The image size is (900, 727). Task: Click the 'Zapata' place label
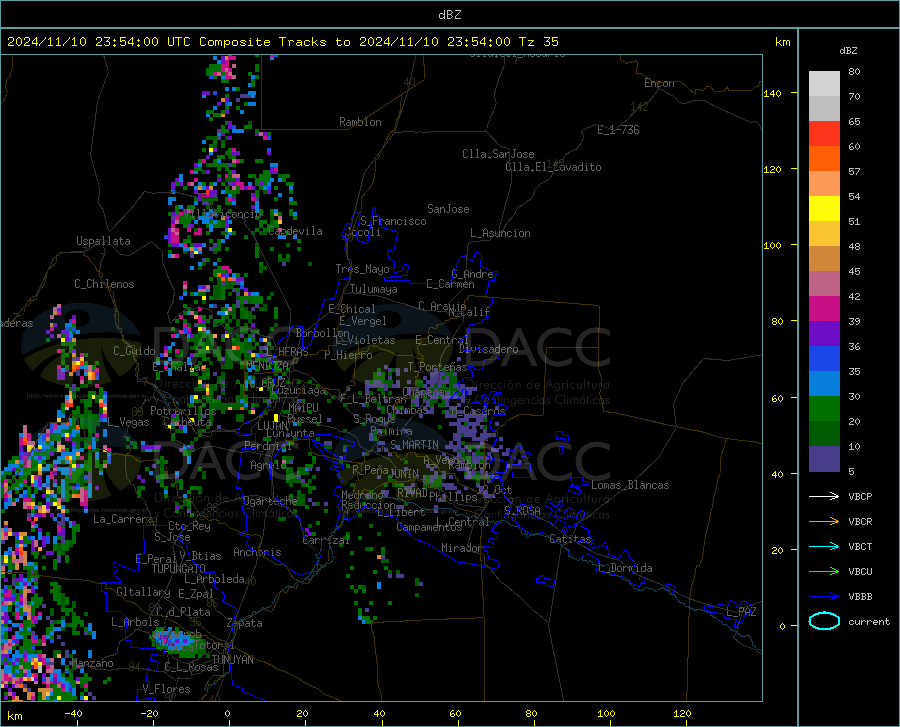[x=245, y=623]
